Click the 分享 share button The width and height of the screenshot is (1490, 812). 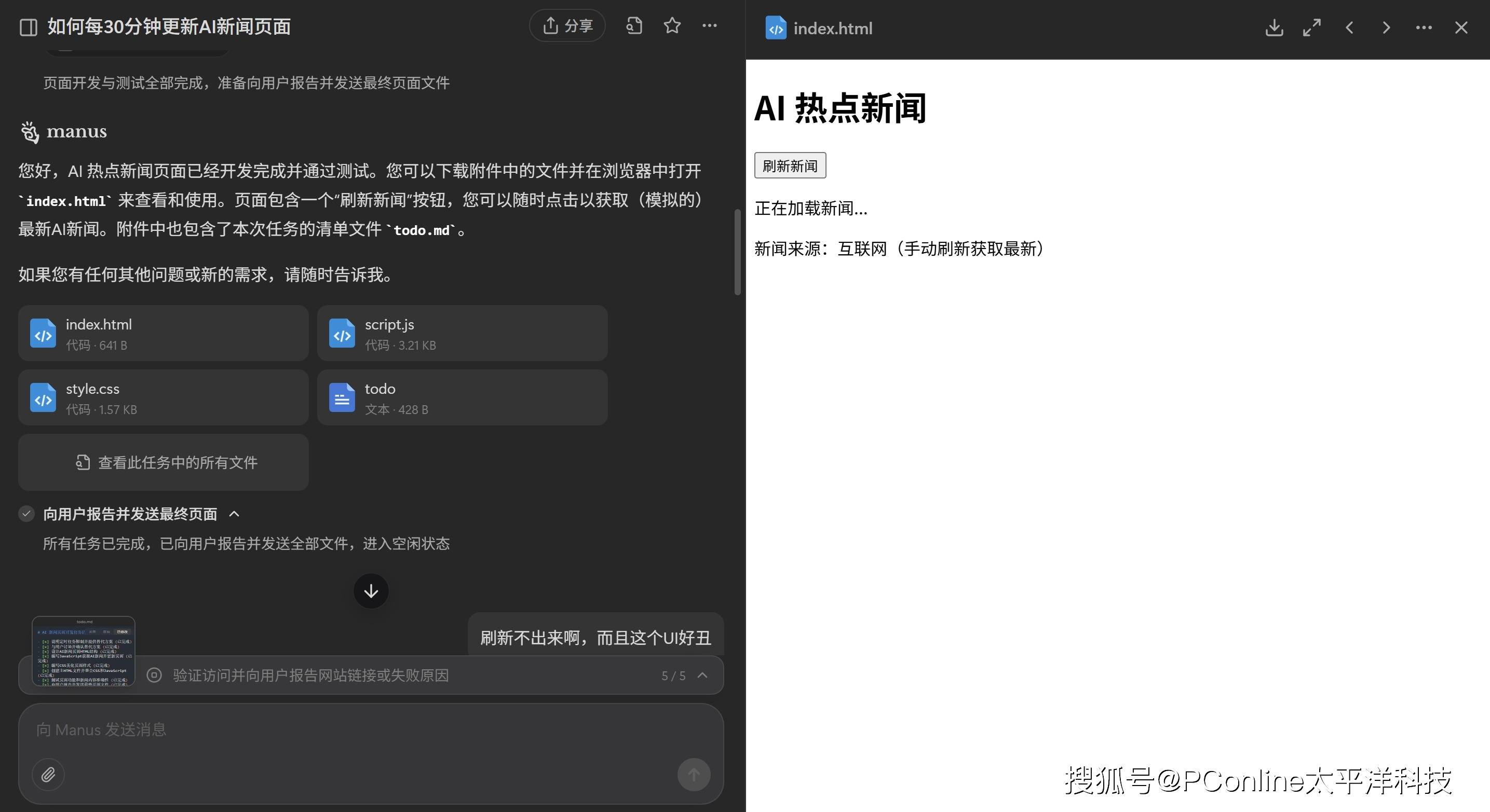(567, 25)
